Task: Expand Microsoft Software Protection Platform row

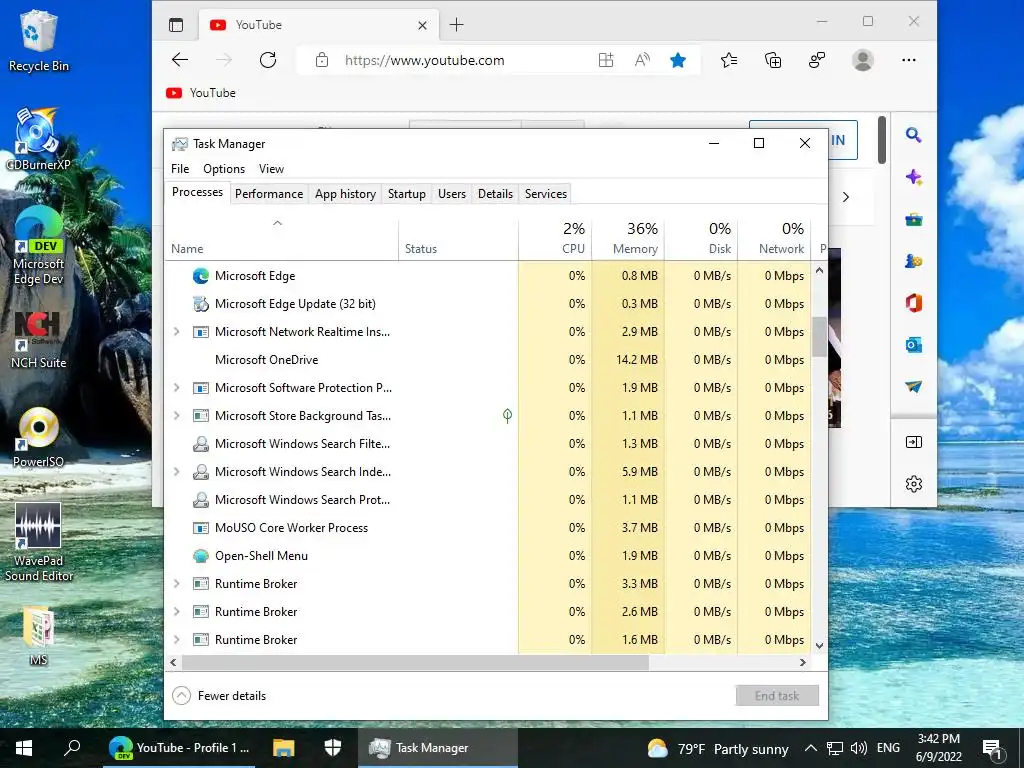Action: pos(176,388)
